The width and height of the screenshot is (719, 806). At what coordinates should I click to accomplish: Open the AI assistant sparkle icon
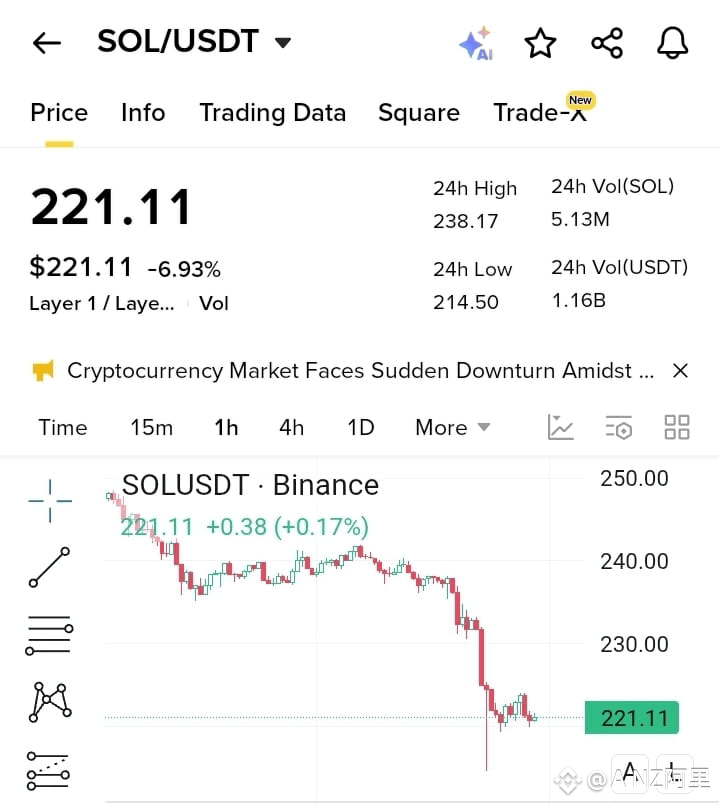pos(476,43)
